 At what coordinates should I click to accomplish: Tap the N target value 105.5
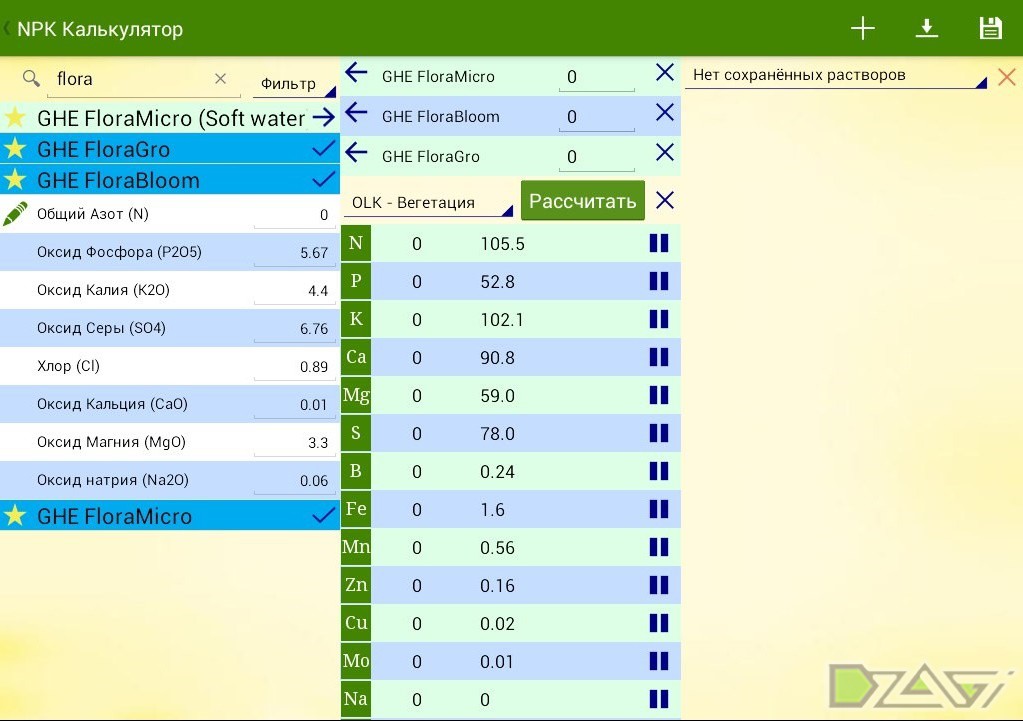[502, 244]
